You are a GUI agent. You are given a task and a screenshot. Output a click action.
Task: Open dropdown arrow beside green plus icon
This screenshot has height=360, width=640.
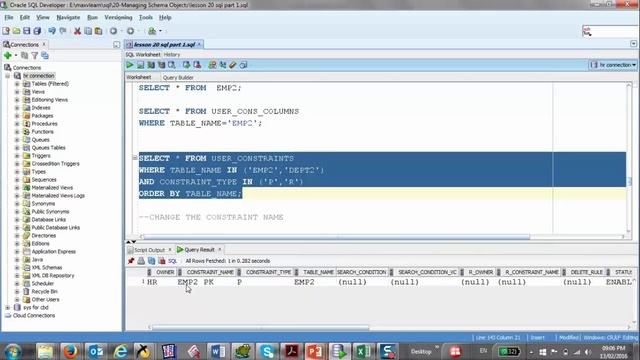tap(16, 56)
